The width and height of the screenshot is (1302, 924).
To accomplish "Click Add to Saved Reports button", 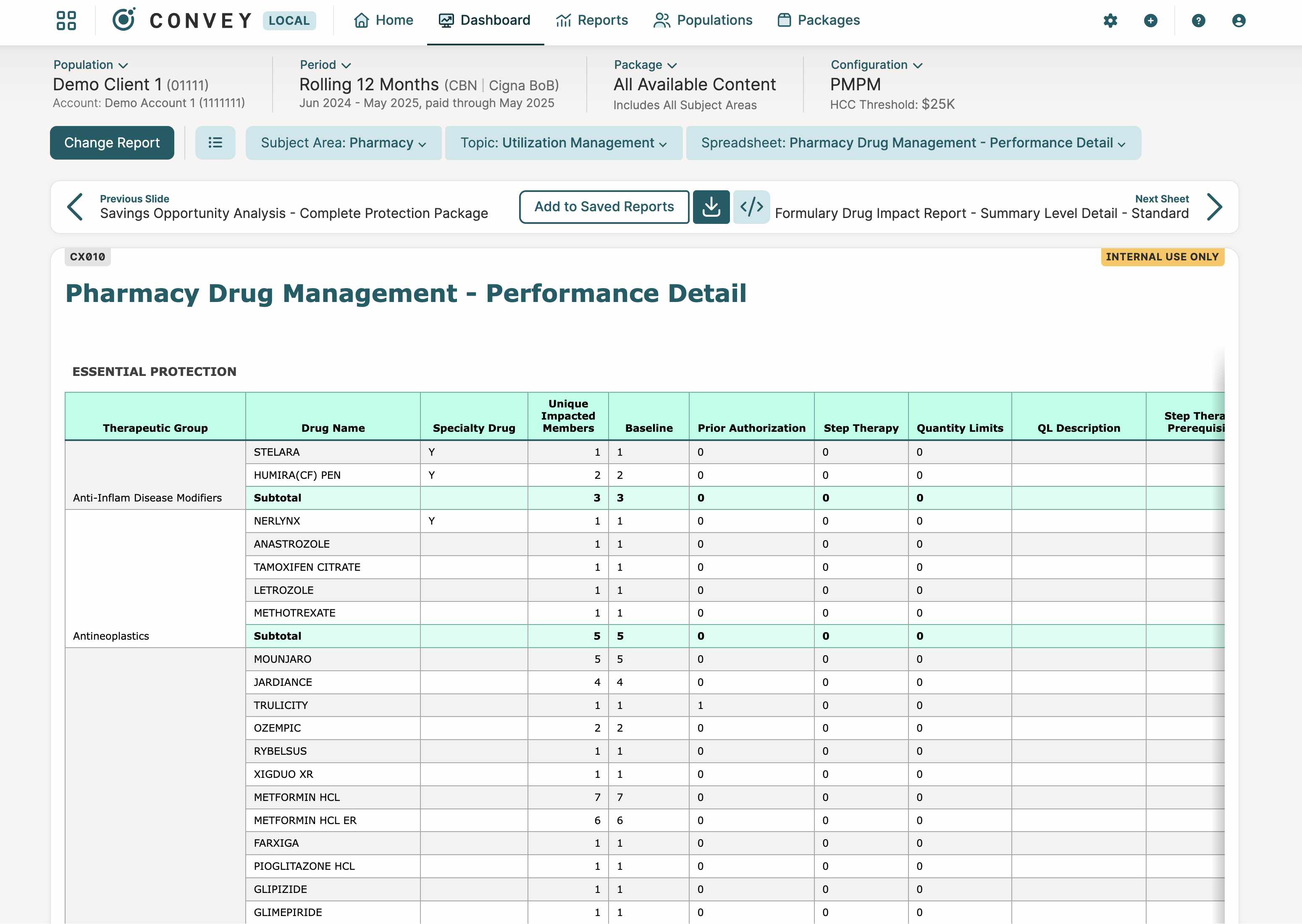I will tap(604, 207).
